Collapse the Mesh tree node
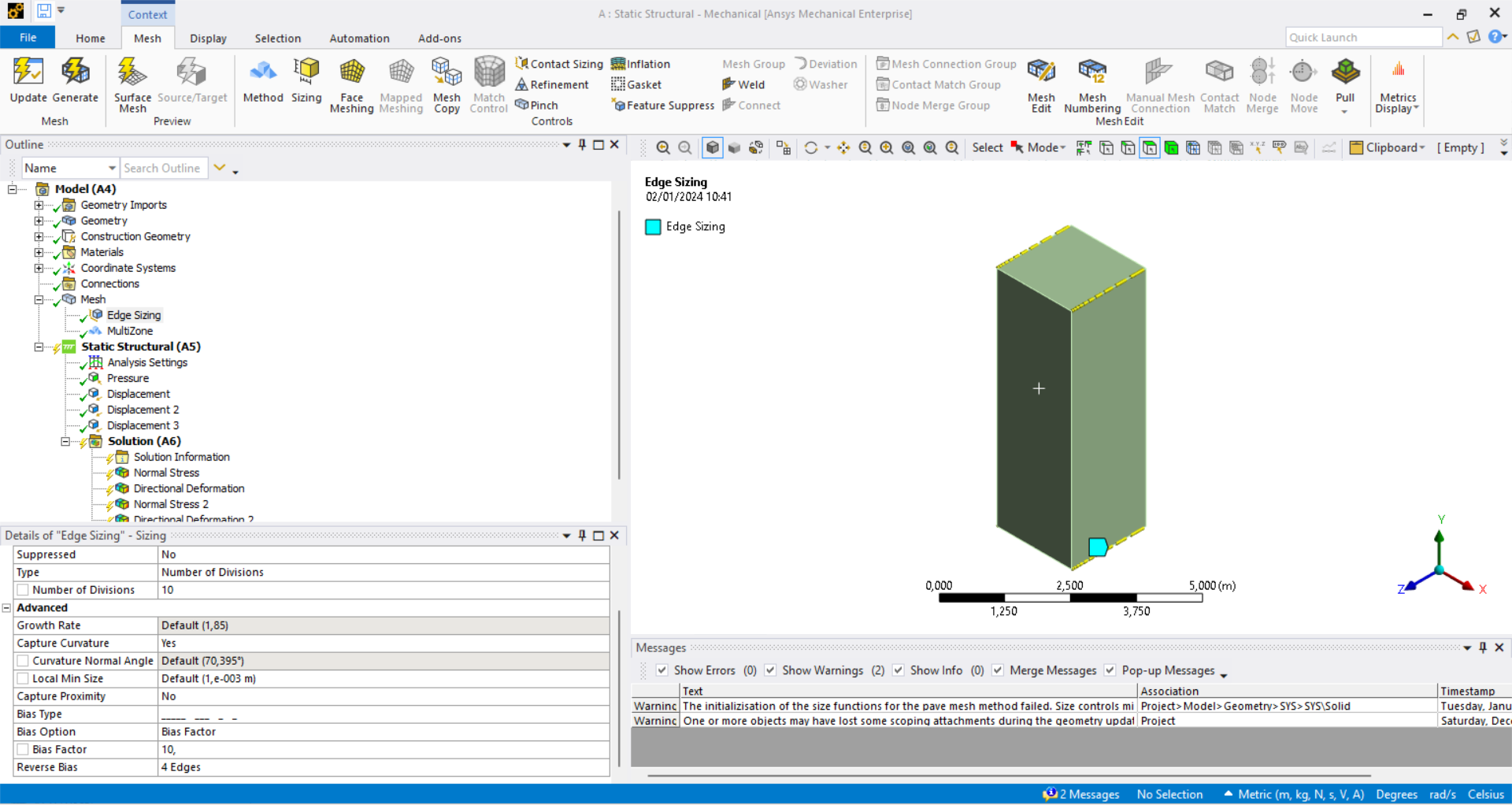The image size is (1512, 805). (x=39, y=299)
